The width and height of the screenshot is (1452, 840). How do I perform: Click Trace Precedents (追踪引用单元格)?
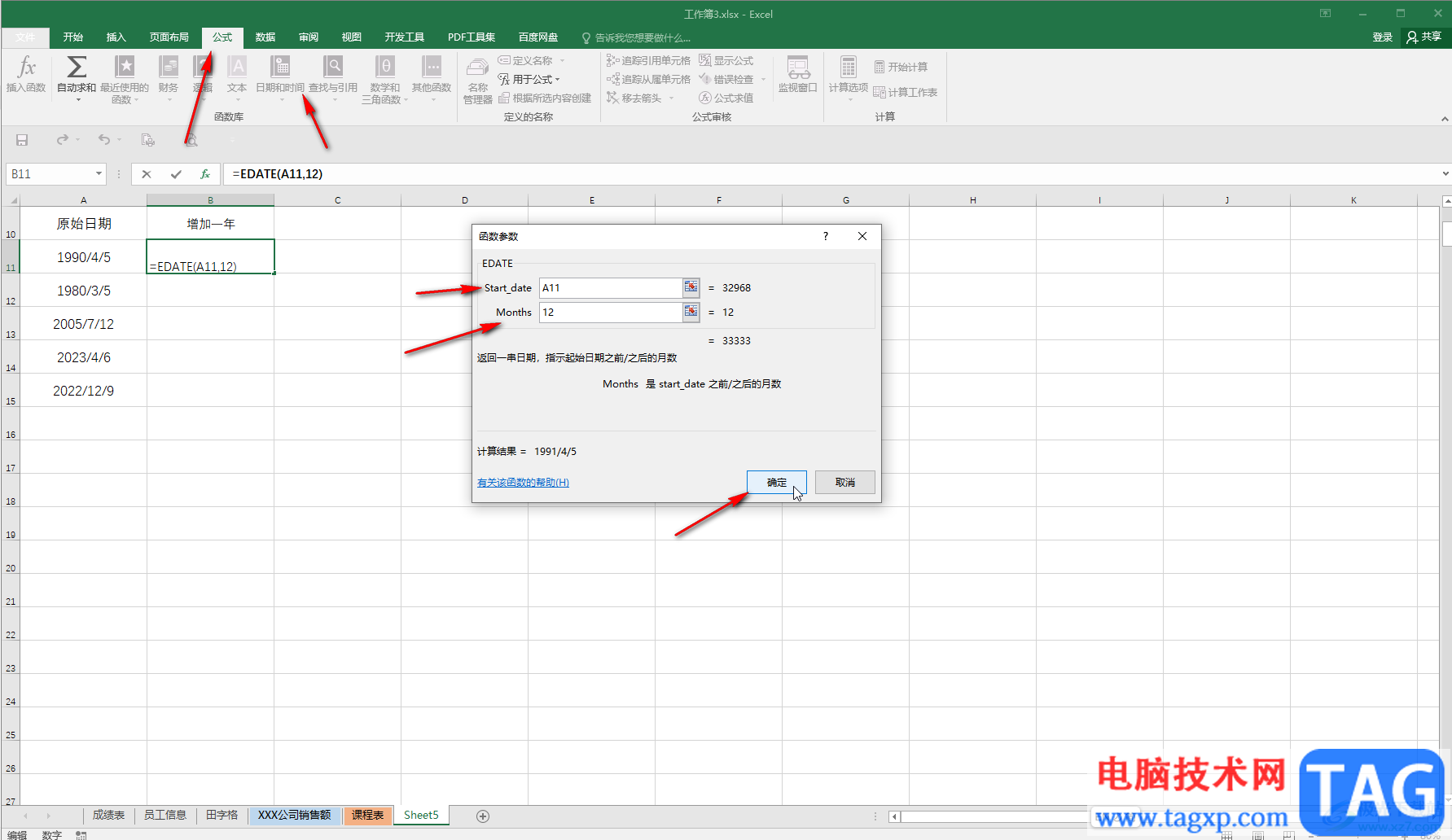coord(648,60)
